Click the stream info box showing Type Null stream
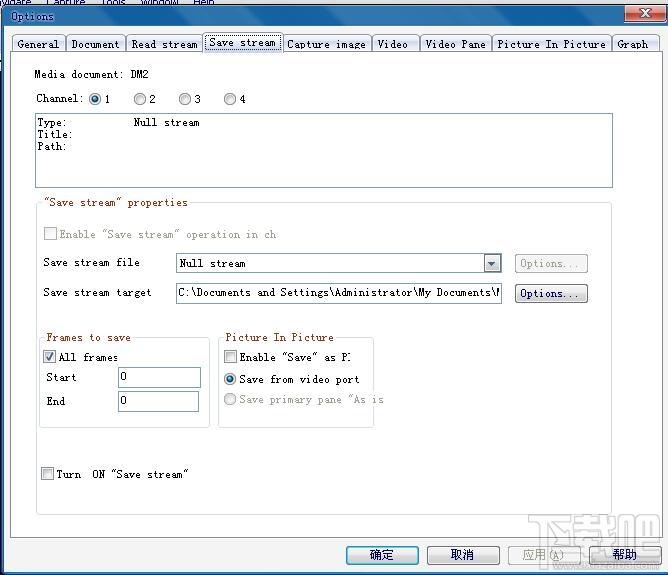Image resolution: width=668 pixels, height=575 pixels. [x=324, y=150]
